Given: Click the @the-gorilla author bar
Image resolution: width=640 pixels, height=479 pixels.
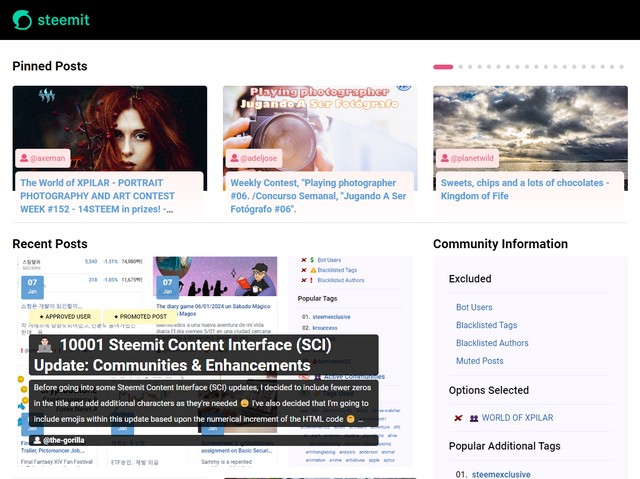Looking at the screenshot, I should 203,440.
